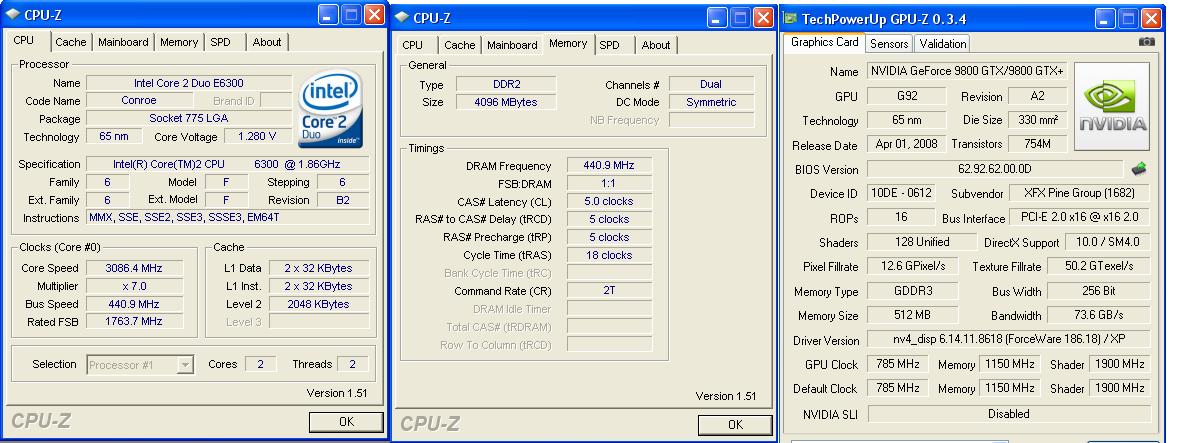This screenshot has width=1177, height=443.
Task: Click the Shaders value 128 Unified
Action: [x=922, y=242]
